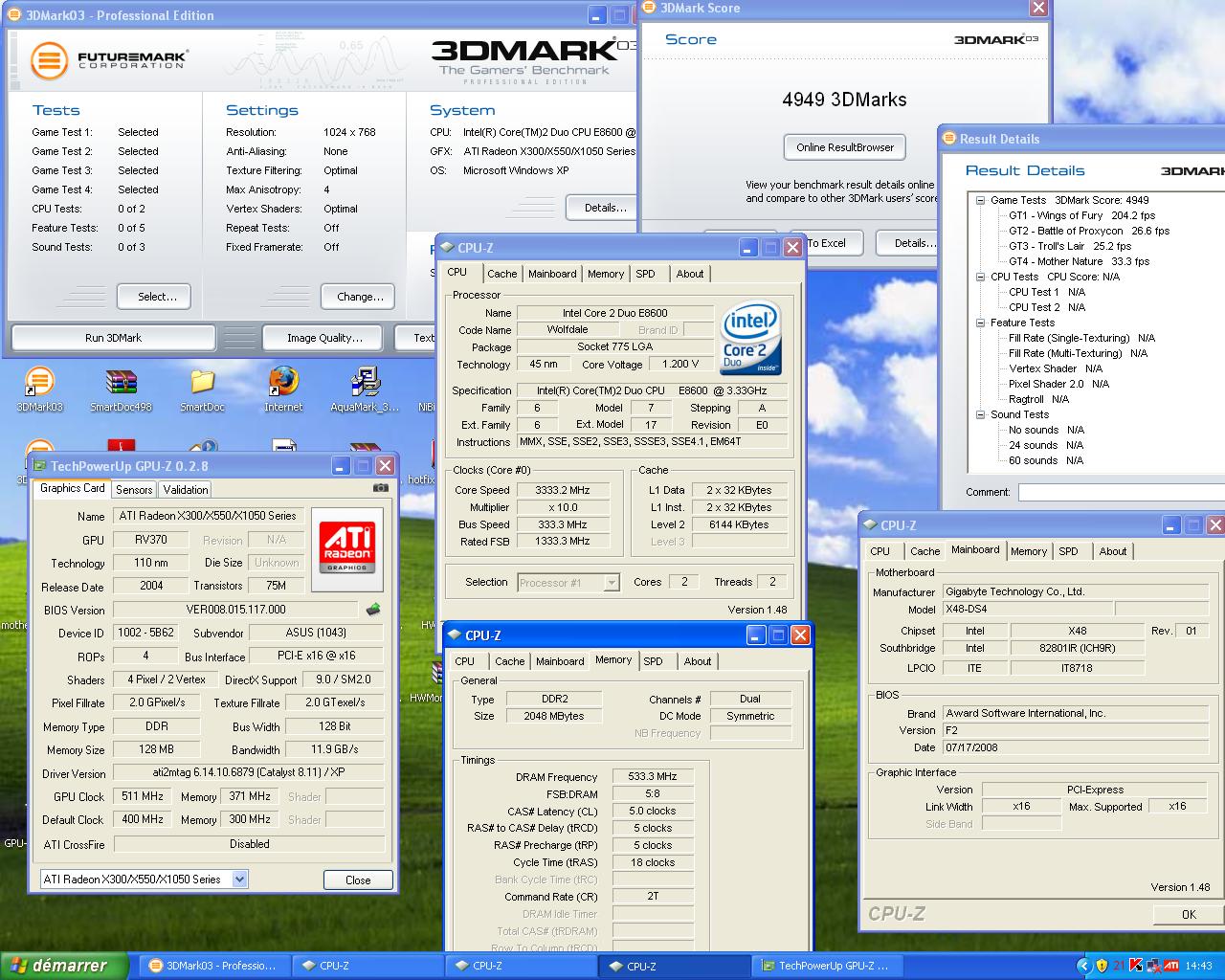This screenshot has width=1225, height=980.
Task: Open the Processor #1 selection dropdown
Action: pos(612,582)
